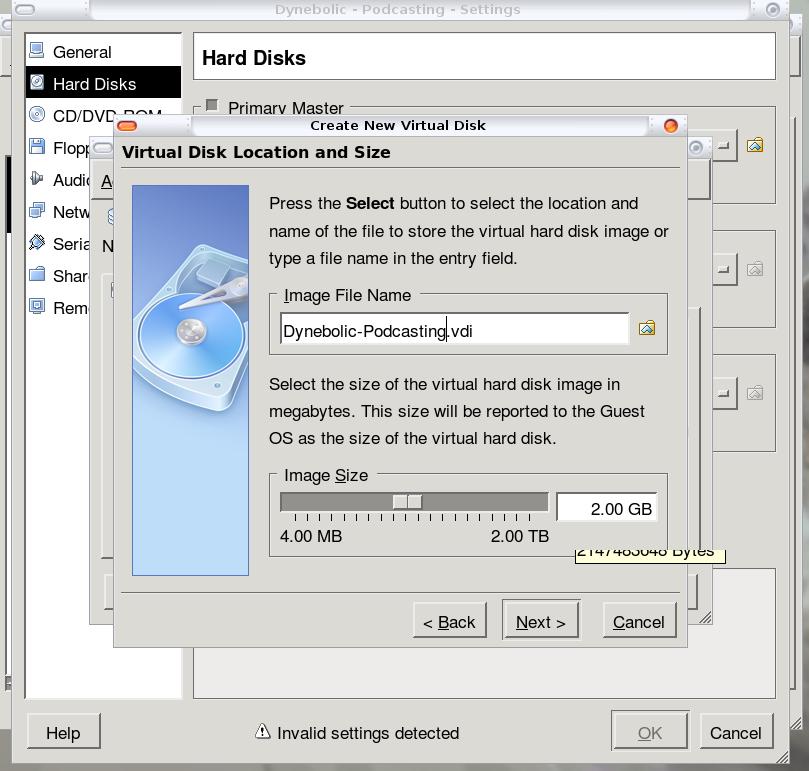Click the General settings icon in sidebar
This screenshot has height=771, width=809.
[x=38, y=51]
